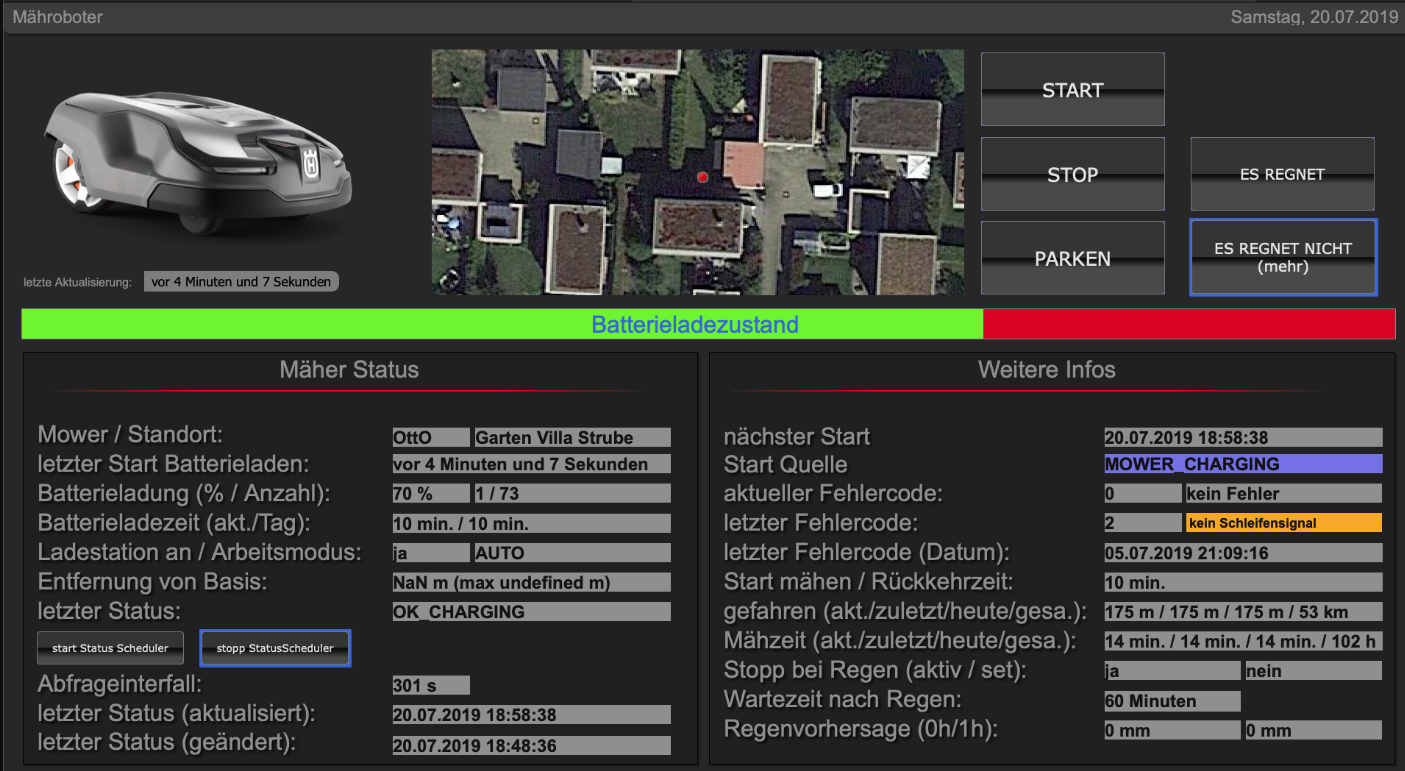The height and width of the screenshot is (771, 1405).
Task: Select the MOWER_CHARGING start source field
Action: pos(1242,464)
